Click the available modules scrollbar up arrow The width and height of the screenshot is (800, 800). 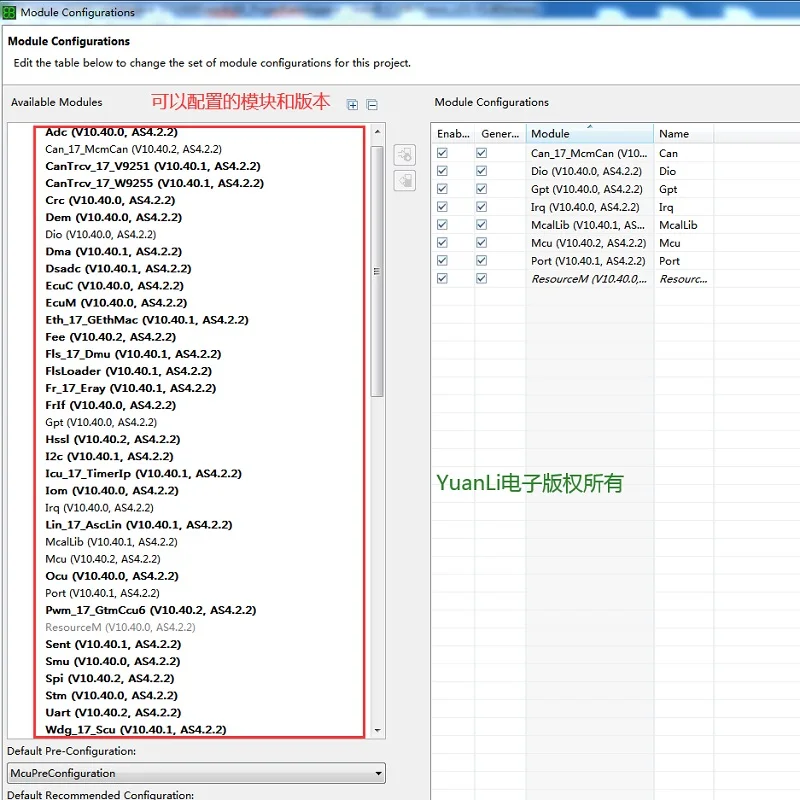point(378,132)
